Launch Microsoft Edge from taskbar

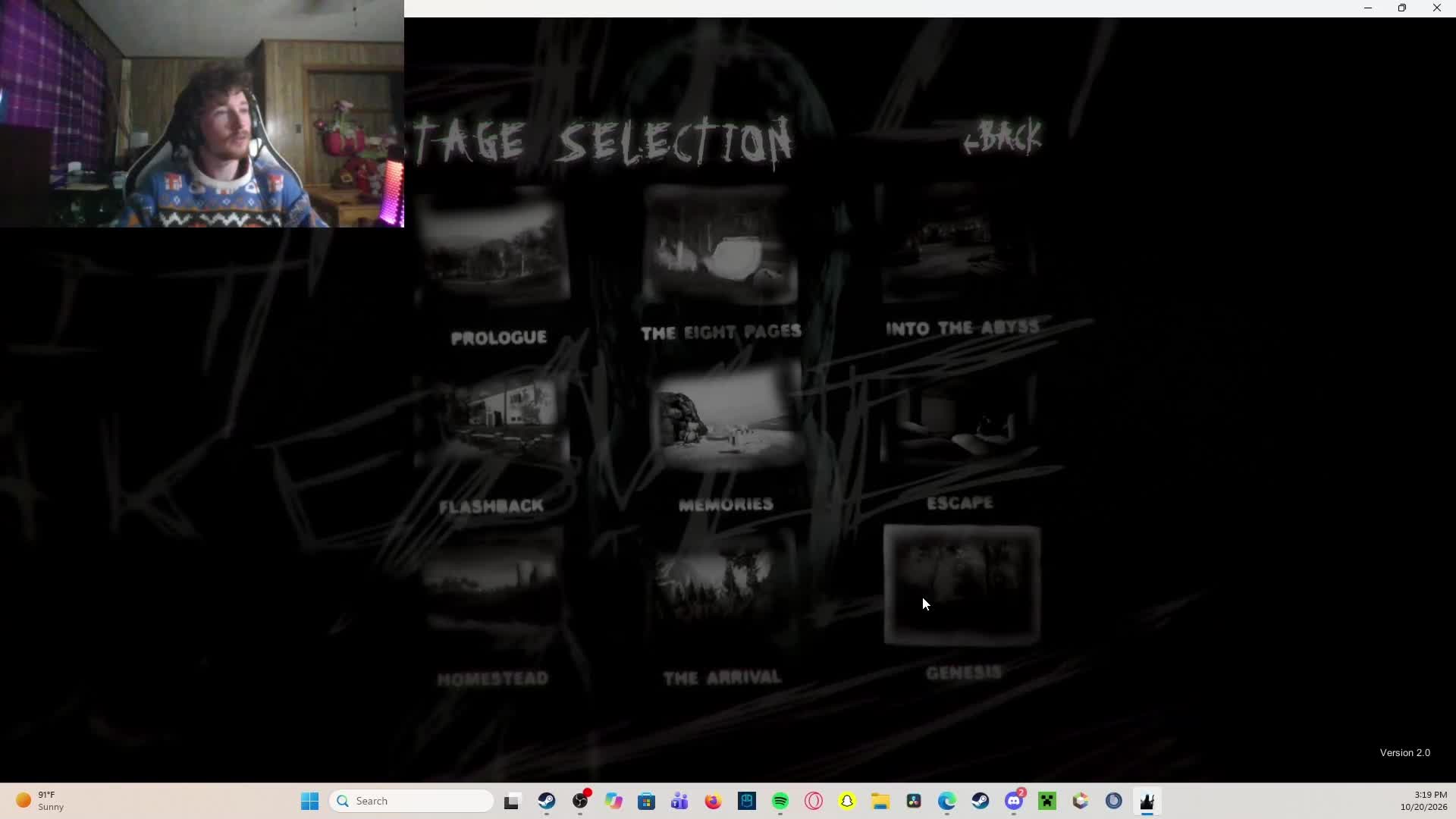point(947,802)
